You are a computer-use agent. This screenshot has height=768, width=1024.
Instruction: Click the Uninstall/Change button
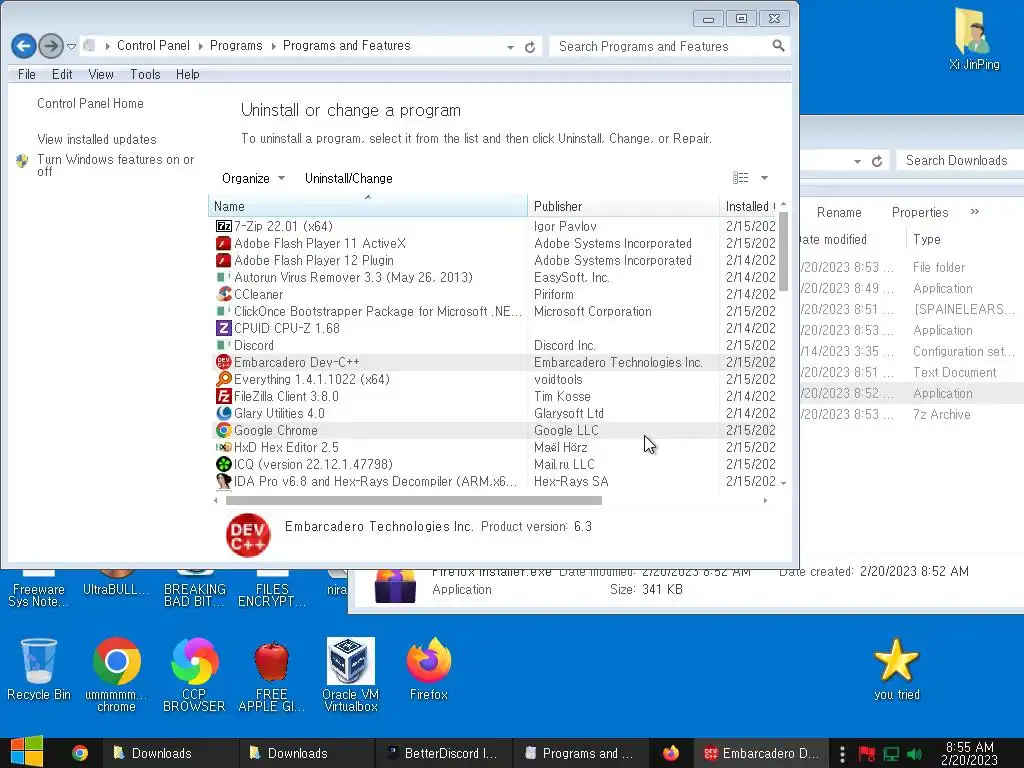[x=349, y=178]
